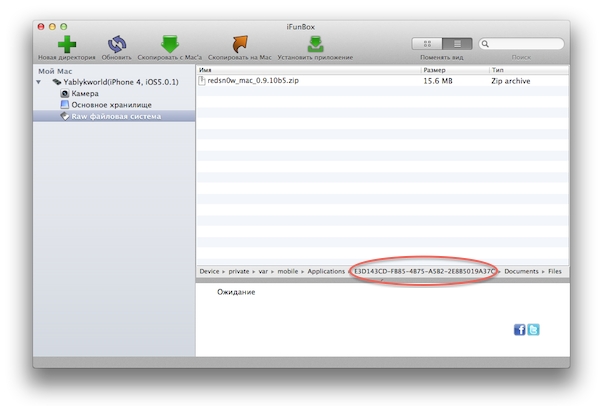Click Copy from Mac green arrow icon

coord(170,44)
